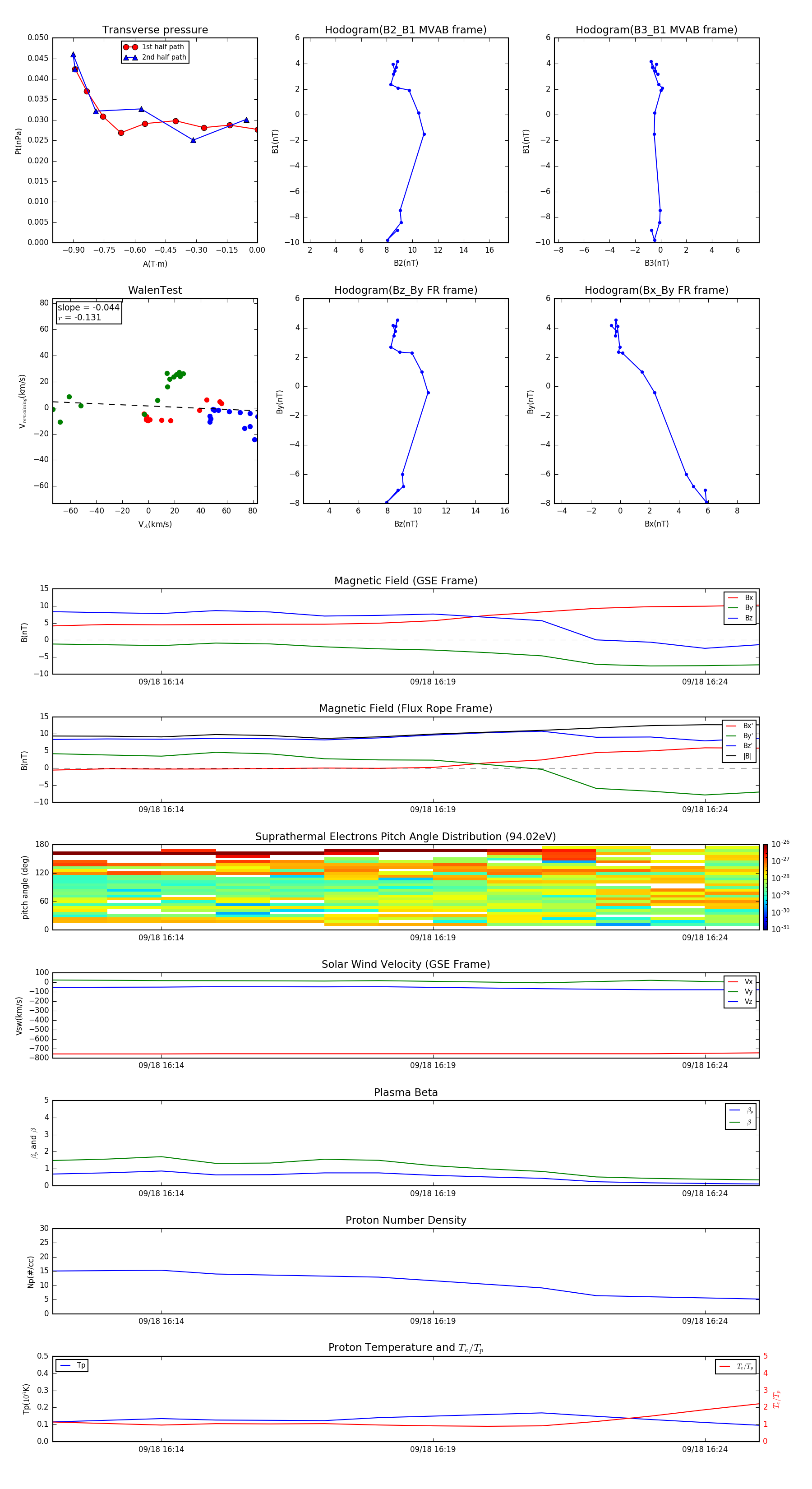The image size is (812, 1489).
Task: Click the 'By' legend entry in GSE plot
Action: click(x=740, y=607)
